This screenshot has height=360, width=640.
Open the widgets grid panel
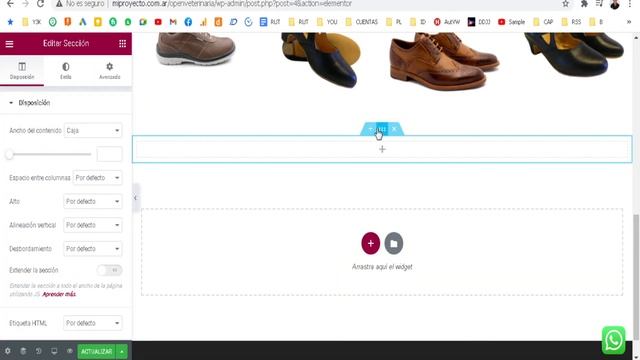pos(122,44)
